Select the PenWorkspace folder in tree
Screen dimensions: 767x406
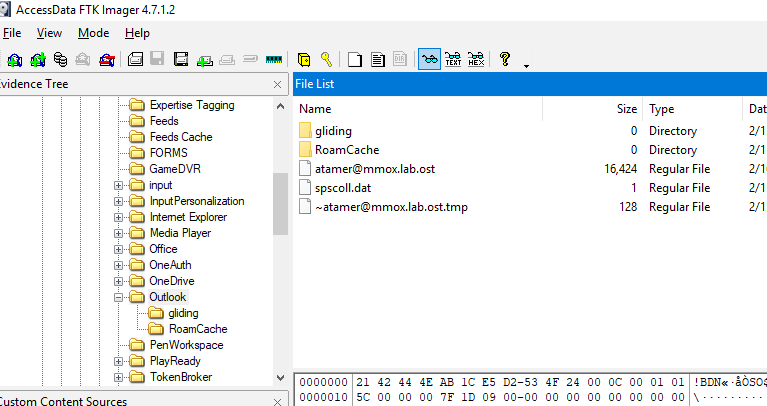[x=186, y=345]
